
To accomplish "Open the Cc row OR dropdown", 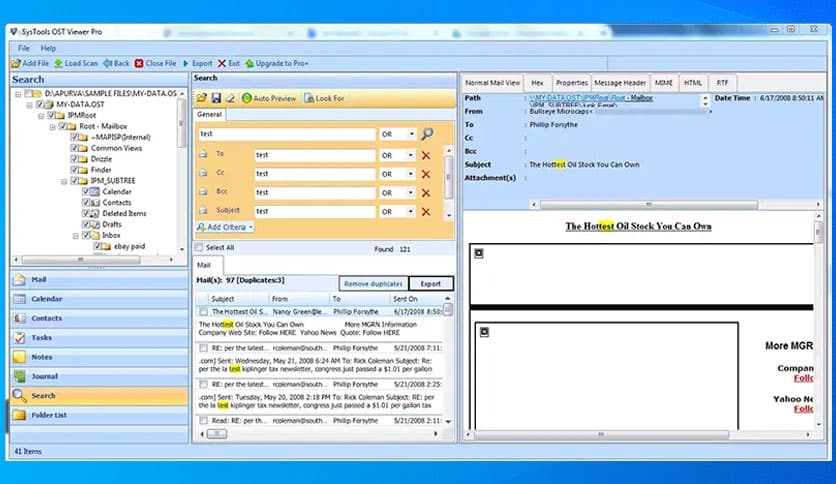I will 411,174.
